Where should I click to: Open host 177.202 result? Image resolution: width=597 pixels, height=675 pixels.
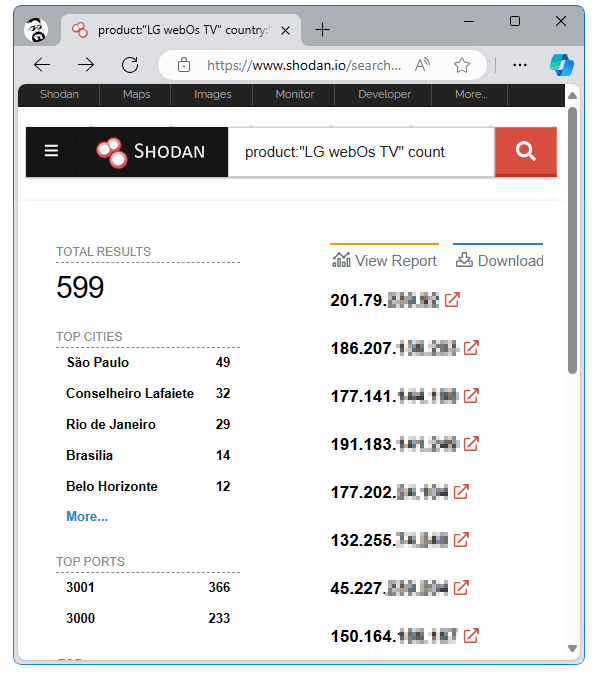tap(389, 492)
